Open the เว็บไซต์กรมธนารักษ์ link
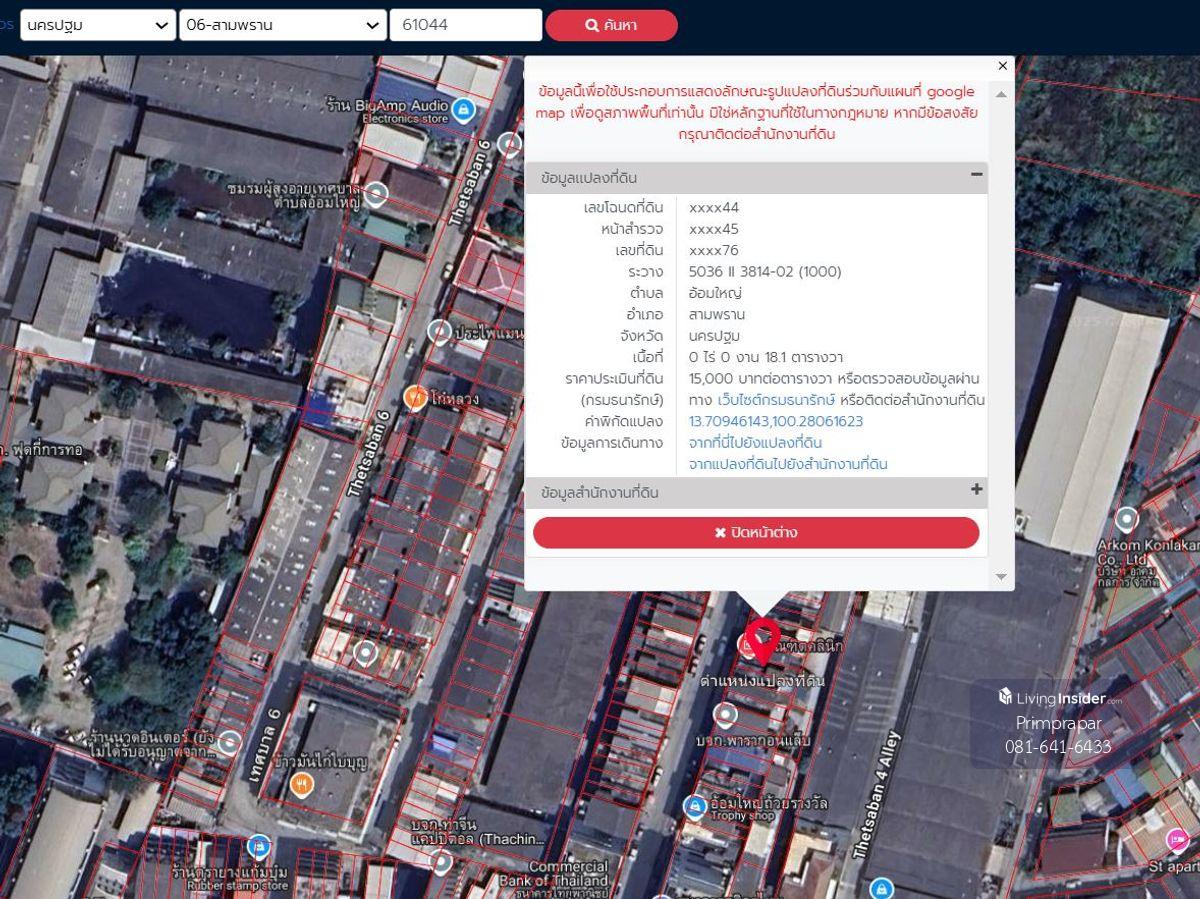This screenshot has width=1200, height=899. coord(776,400)
